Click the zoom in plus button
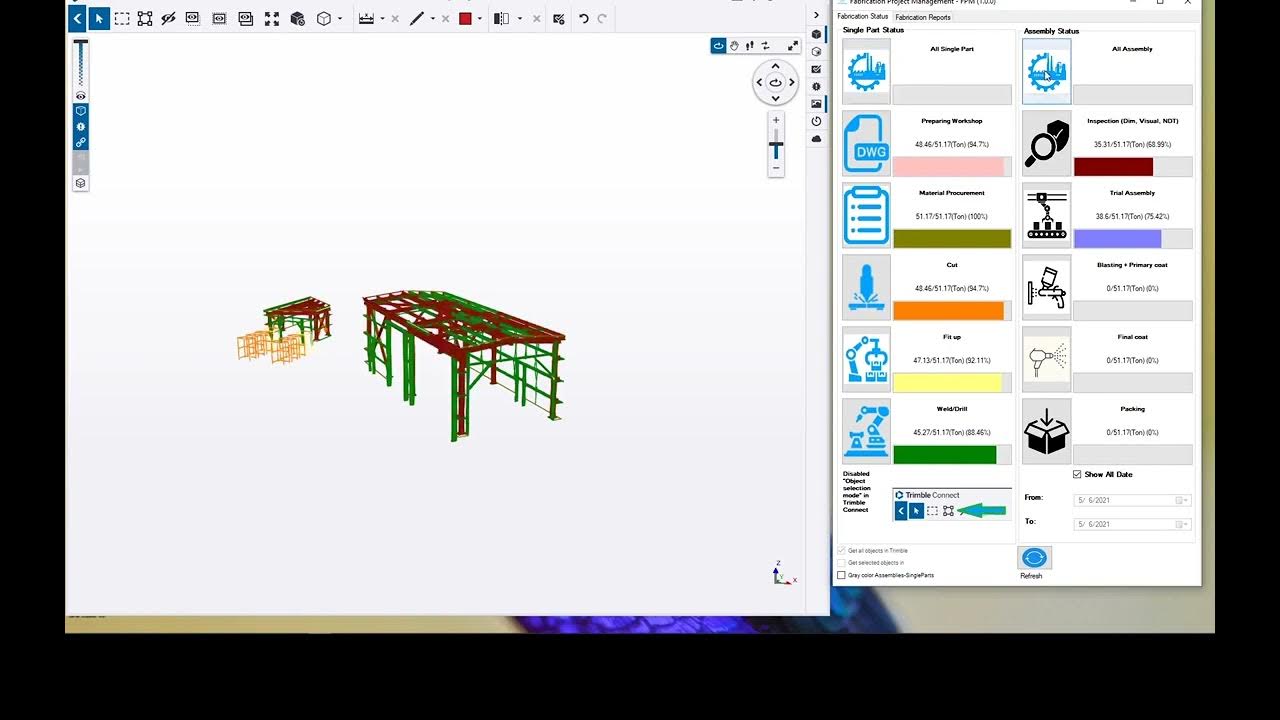The image size is (1280, 720). 776,120
